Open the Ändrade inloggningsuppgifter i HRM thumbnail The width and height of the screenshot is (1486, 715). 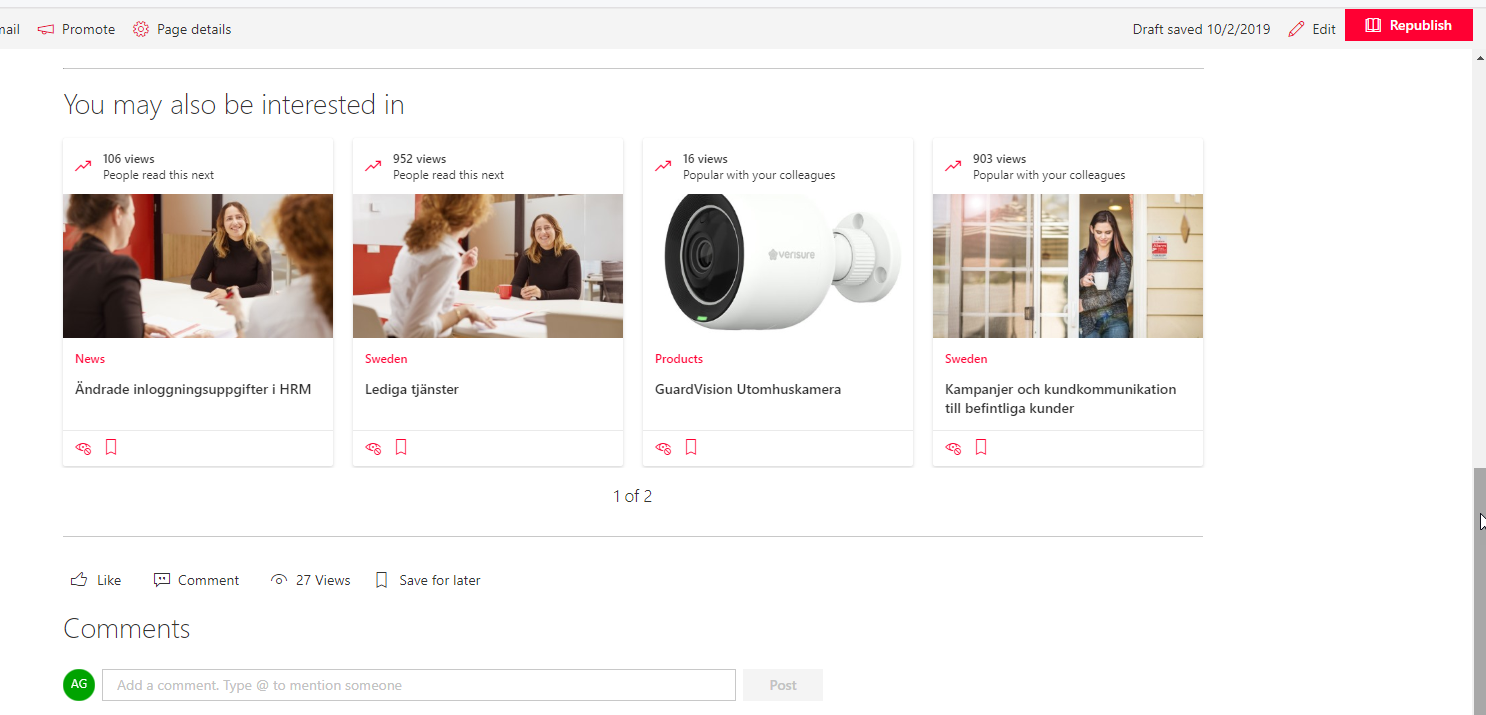[x=198, y=266]
